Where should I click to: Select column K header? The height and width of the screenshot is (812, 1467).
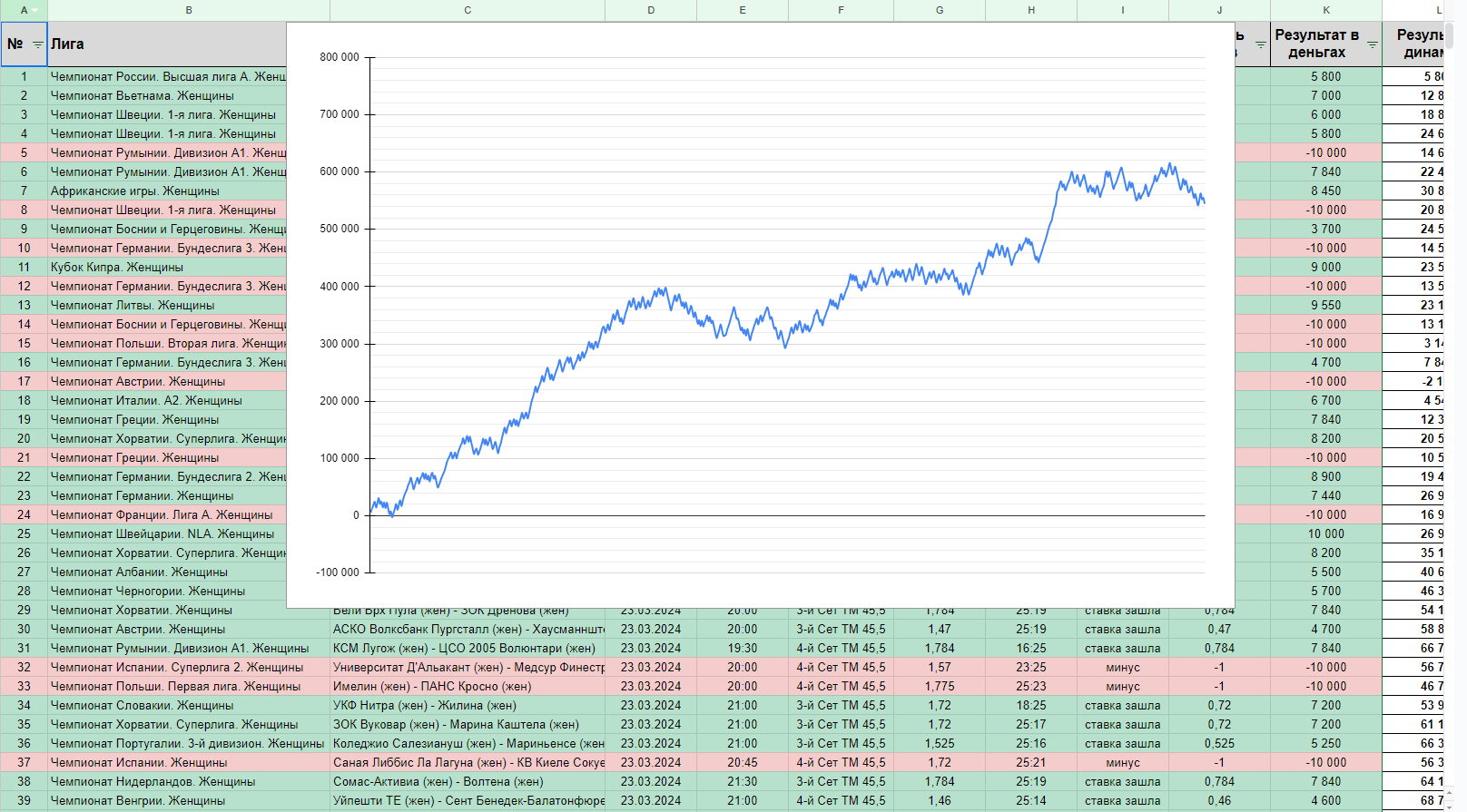pos(1326,10)
